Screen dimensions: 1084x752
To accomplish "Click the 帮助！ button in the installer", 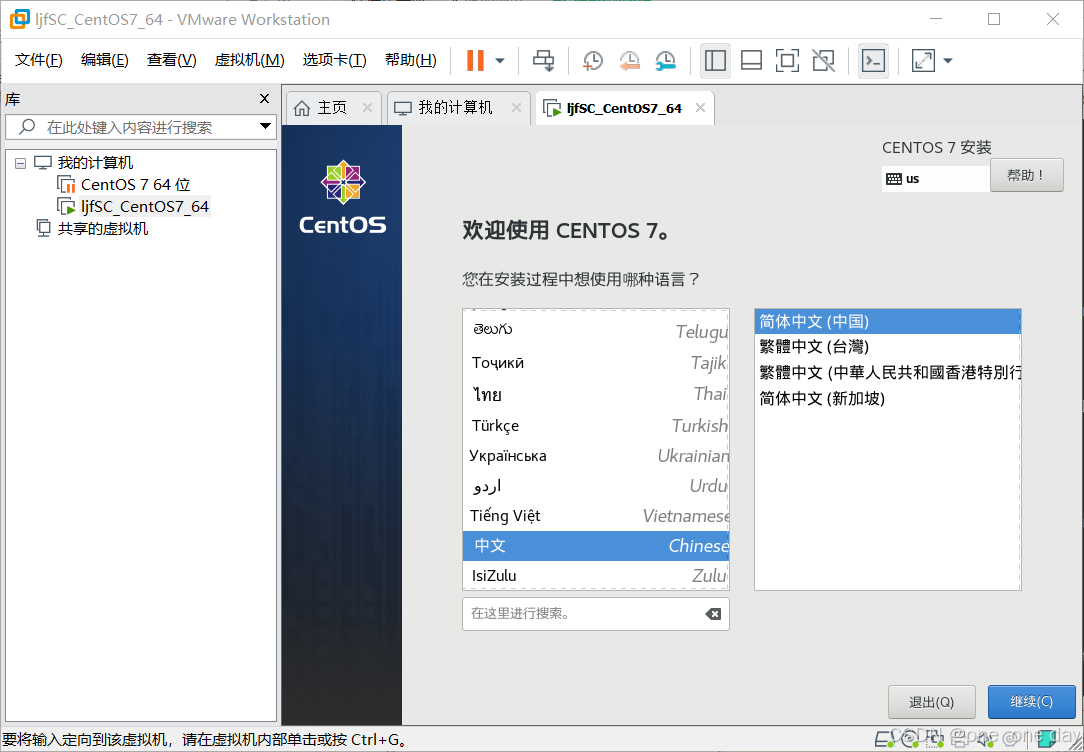I will point(1027,176).
